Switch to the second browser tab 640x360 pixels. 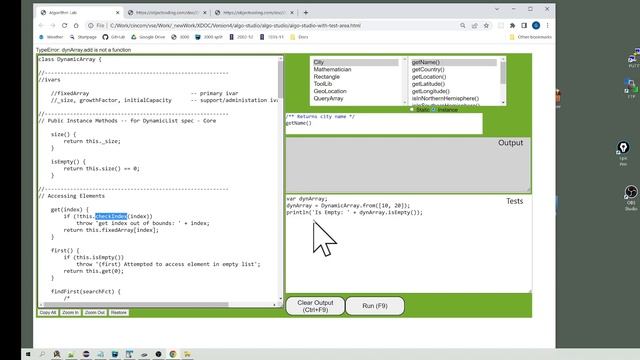click(167, 13)
